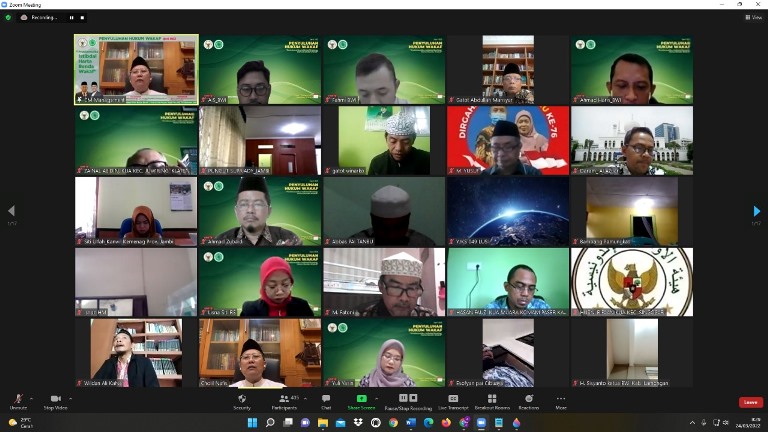The image size is (768, 432).
Task: Open Dropbox from taskbar
Action: pos(358,422)
